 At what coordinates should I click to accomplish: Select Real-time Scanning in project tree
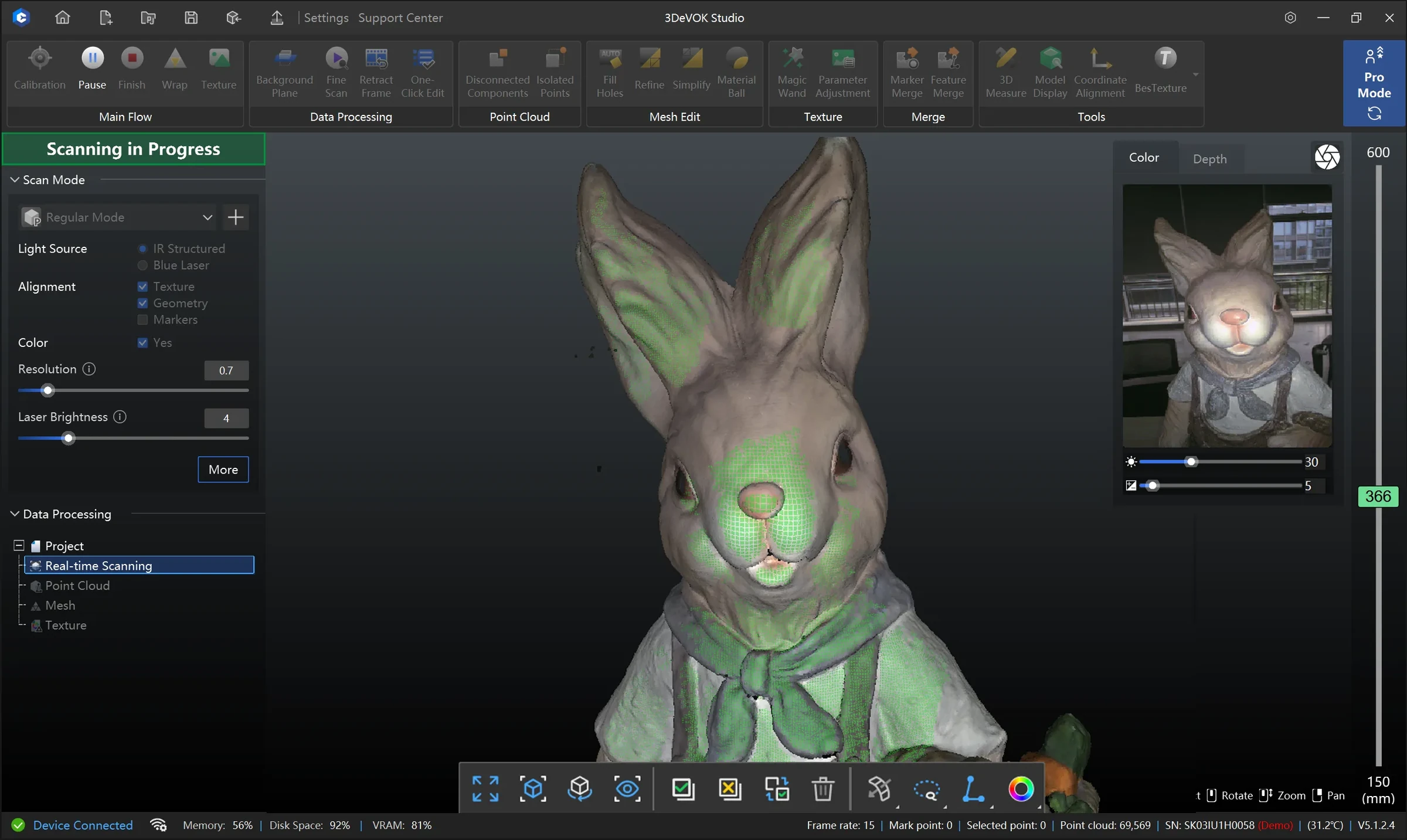tap(140, 565)
